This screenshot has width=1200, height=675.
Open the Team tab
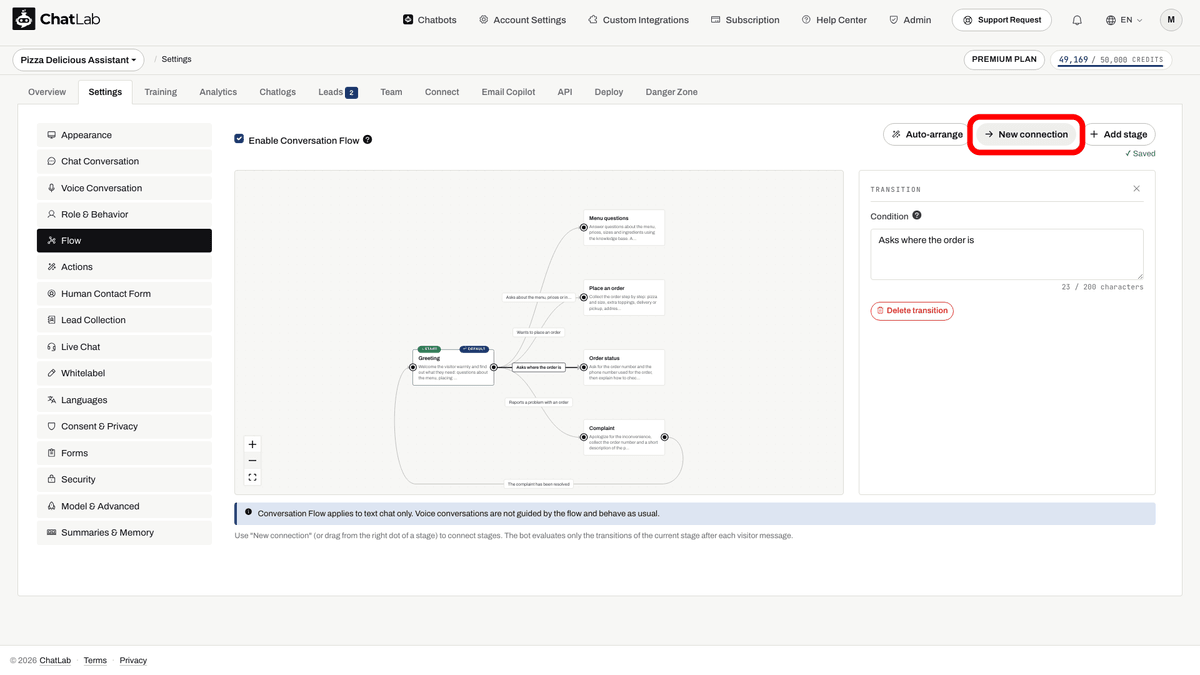[391, 92]
